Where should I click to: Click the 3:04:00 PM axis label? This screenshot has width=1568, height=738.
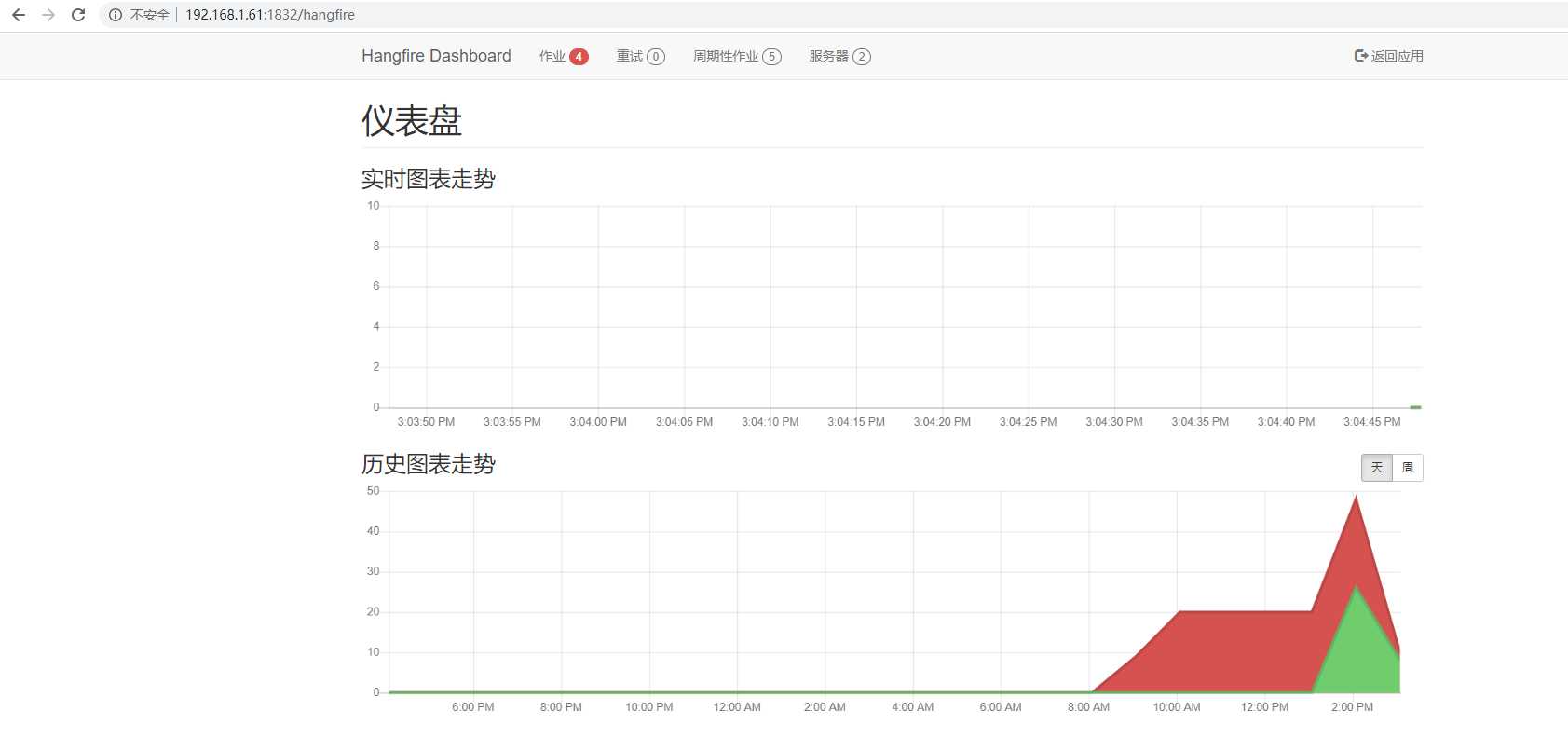598,422
